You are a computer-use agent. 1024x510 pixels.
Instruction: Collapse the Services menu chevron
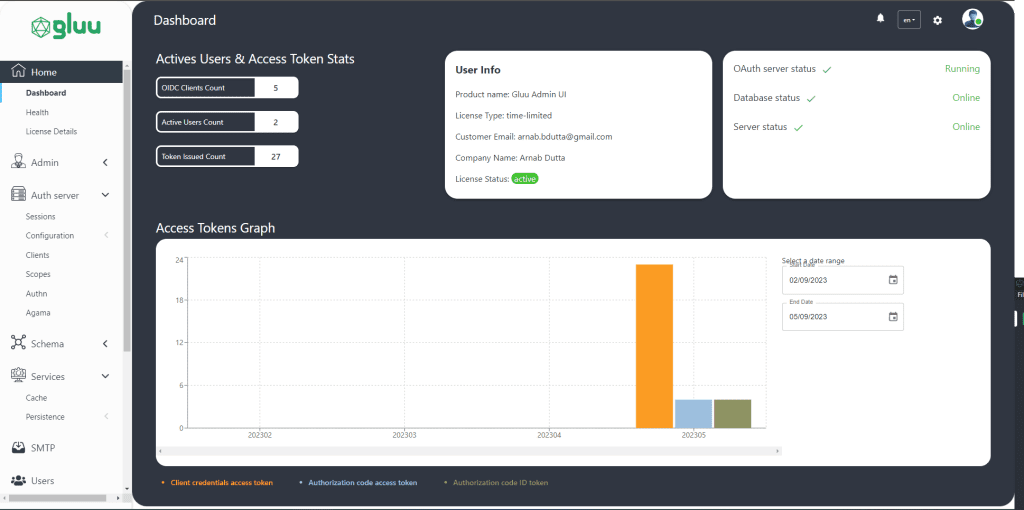(x=105, y=376)
